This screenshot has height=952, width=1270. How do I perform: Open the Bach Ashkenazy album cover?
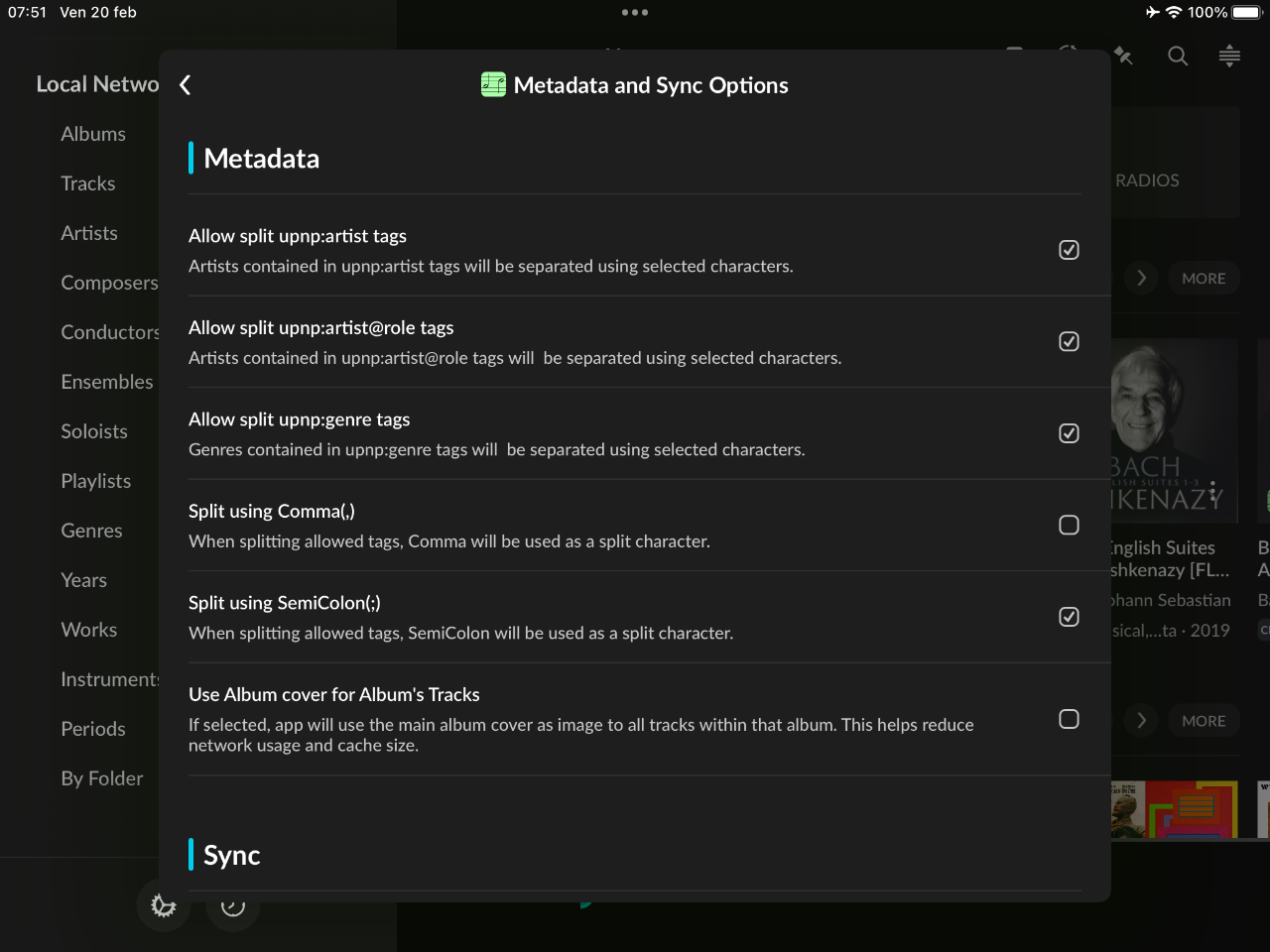point(1175,431)
